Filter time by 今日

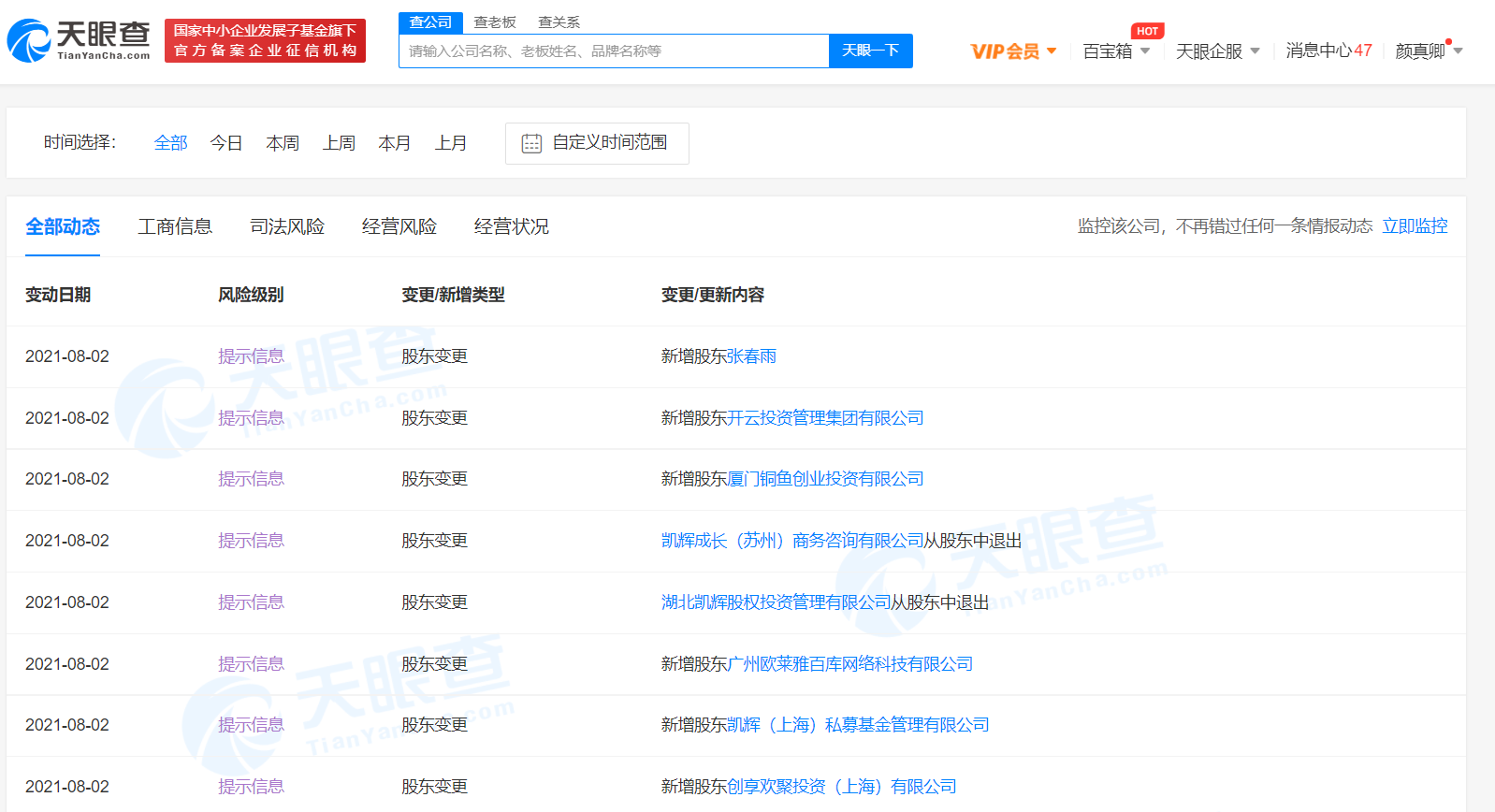point(226,143)
